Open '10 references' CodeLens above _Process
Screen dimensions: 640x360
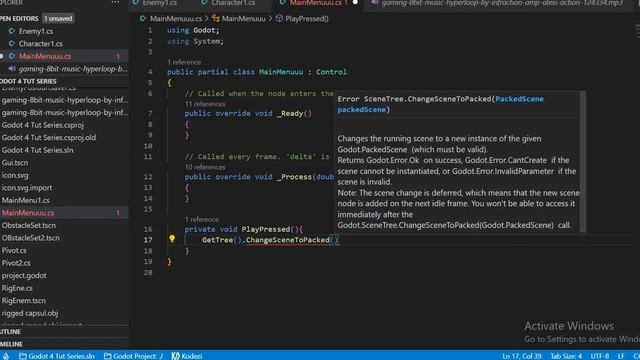pyautogui.click(x=205, y=167)
